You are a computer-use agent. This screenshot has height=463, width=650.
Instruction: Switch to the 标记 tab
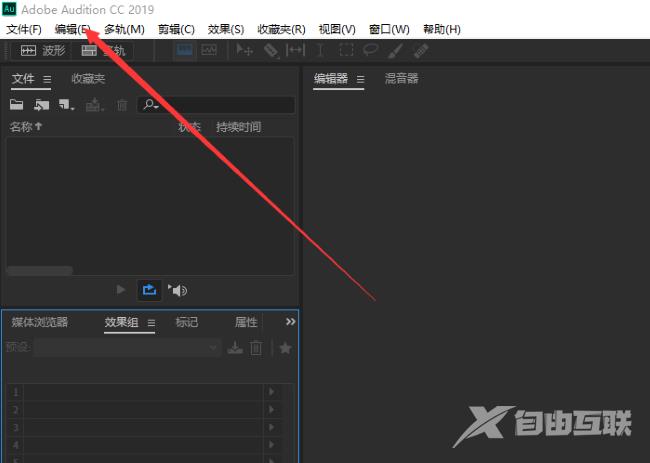187,322
